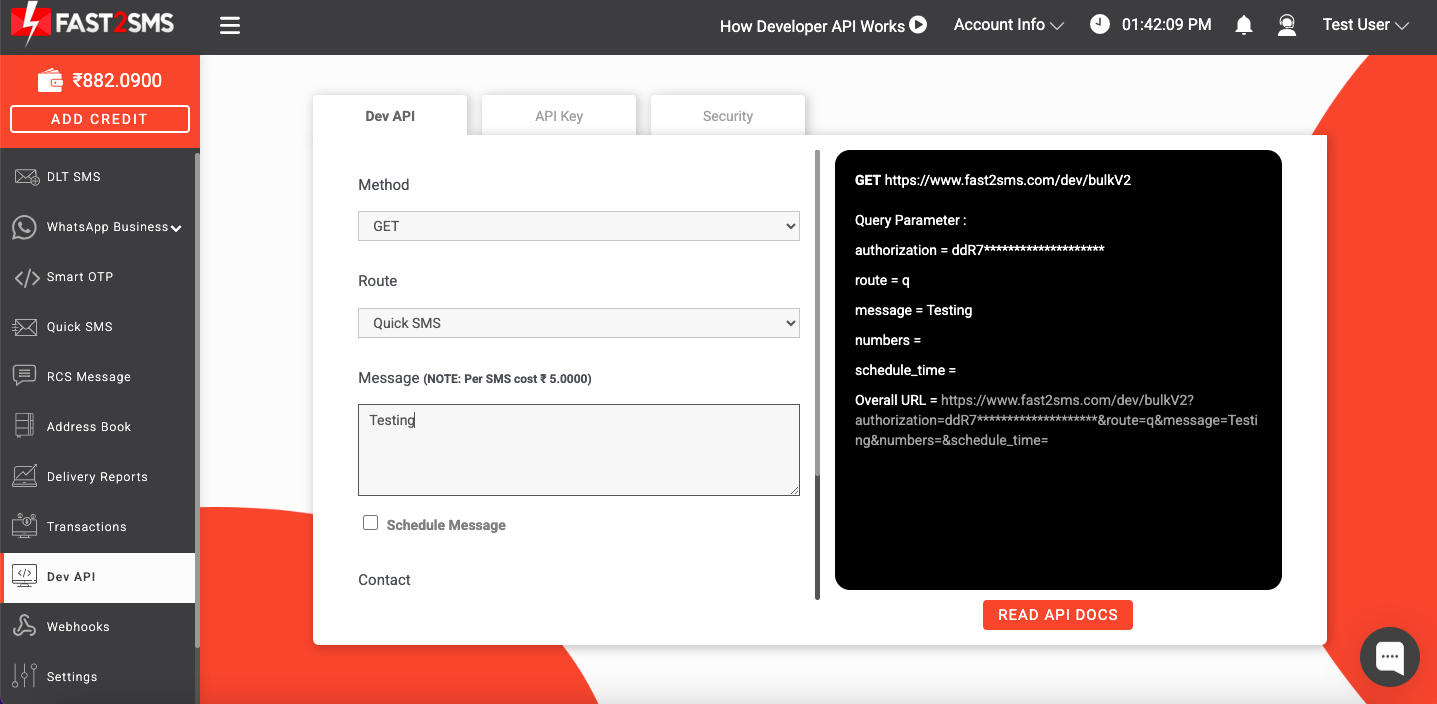Image resolution: width=1437 pixels, height=704 pixels.
Task: Open the Method dropdown showing GET
Action: tap(579, 226)
